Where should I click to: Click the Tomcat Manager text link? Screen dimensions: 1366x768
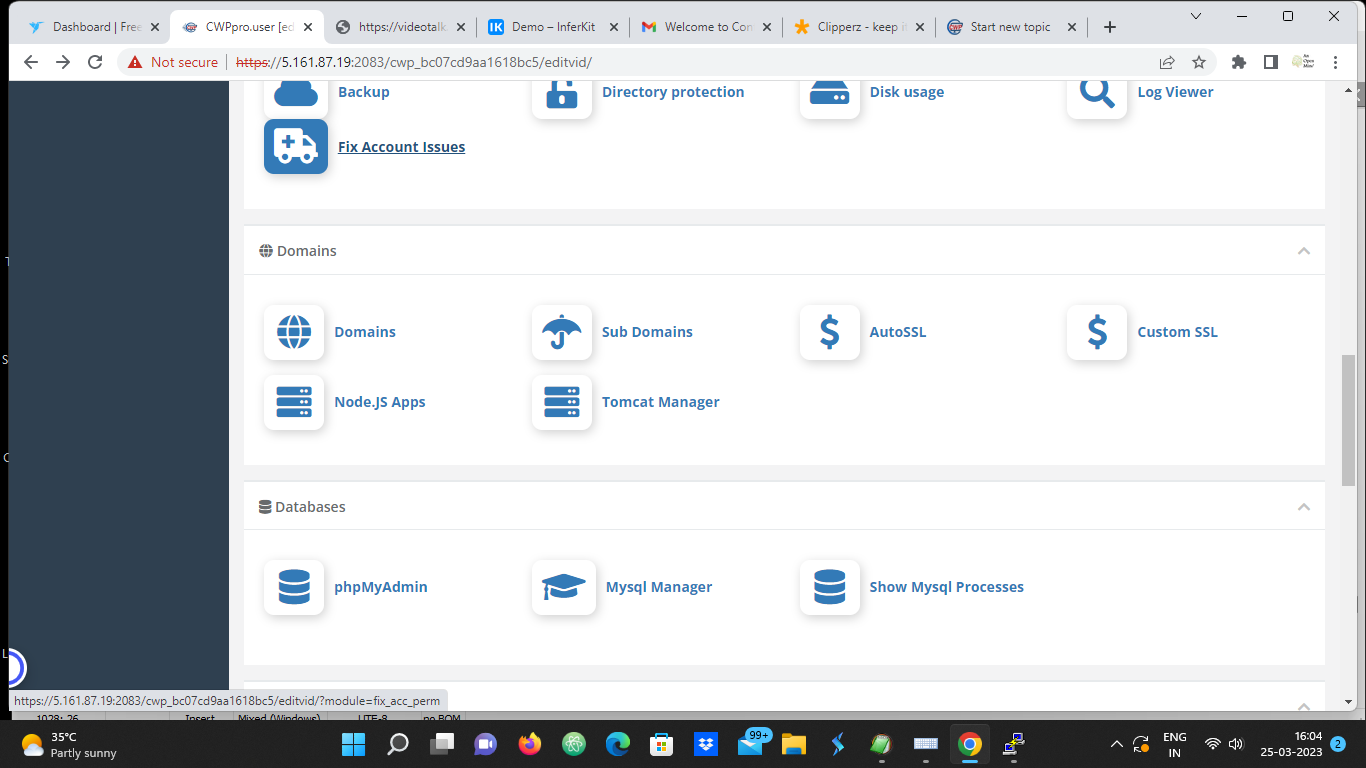[x=661, y=402]
